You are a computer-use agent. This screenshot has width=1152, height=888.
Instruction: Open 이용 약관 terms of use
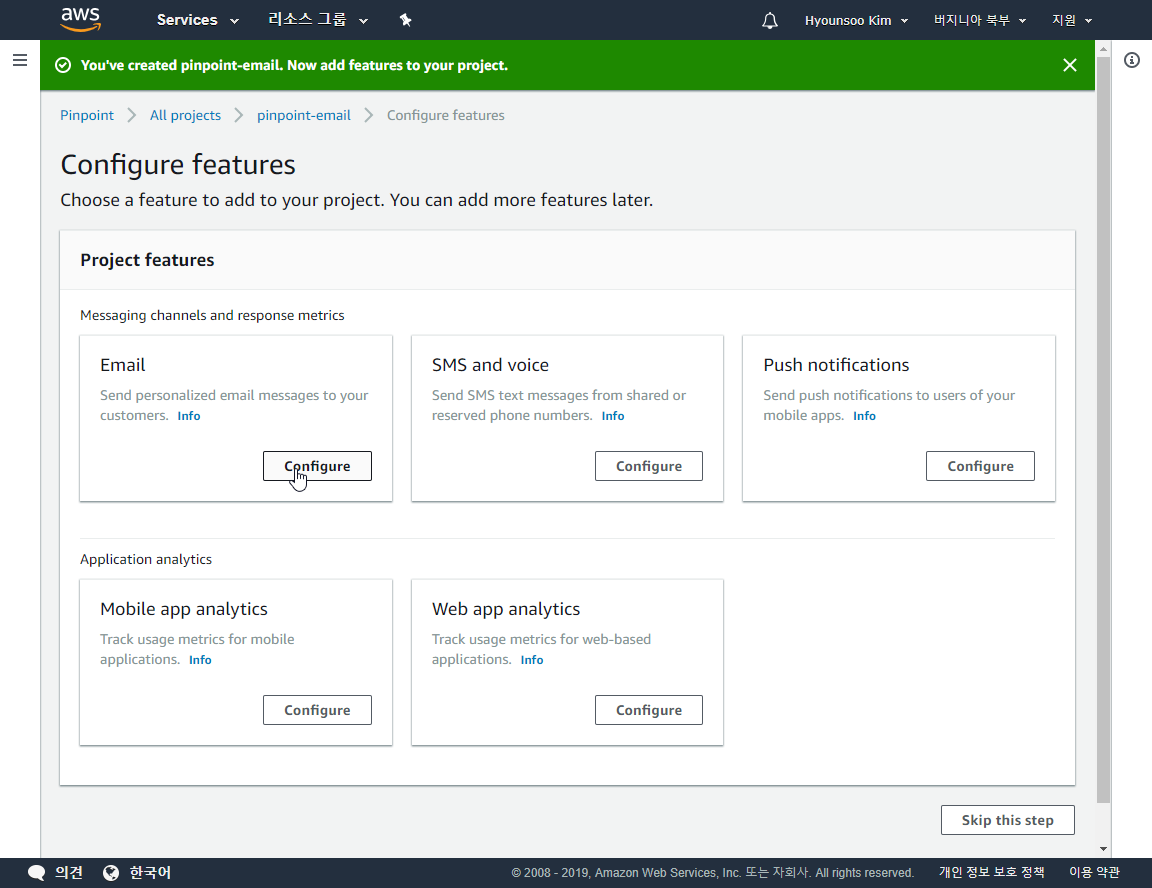(x=1094, y=873)
